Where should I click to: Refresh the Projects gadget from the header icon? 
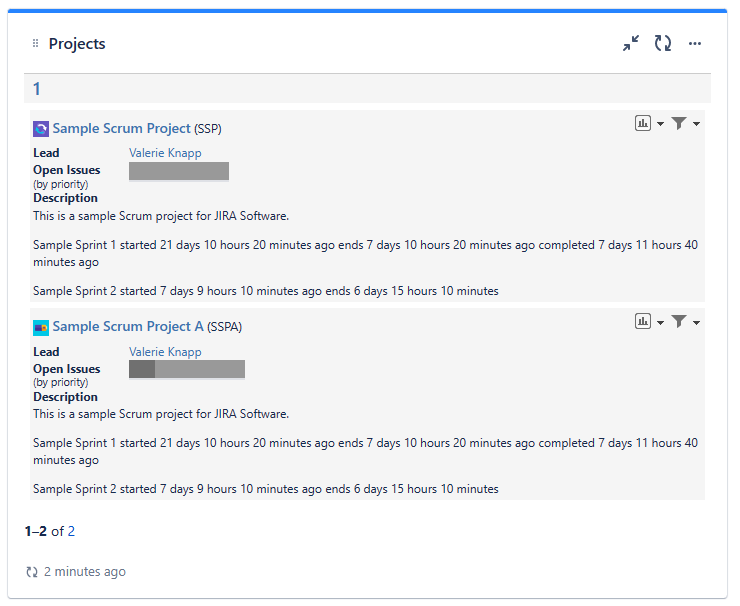point(663,43)
